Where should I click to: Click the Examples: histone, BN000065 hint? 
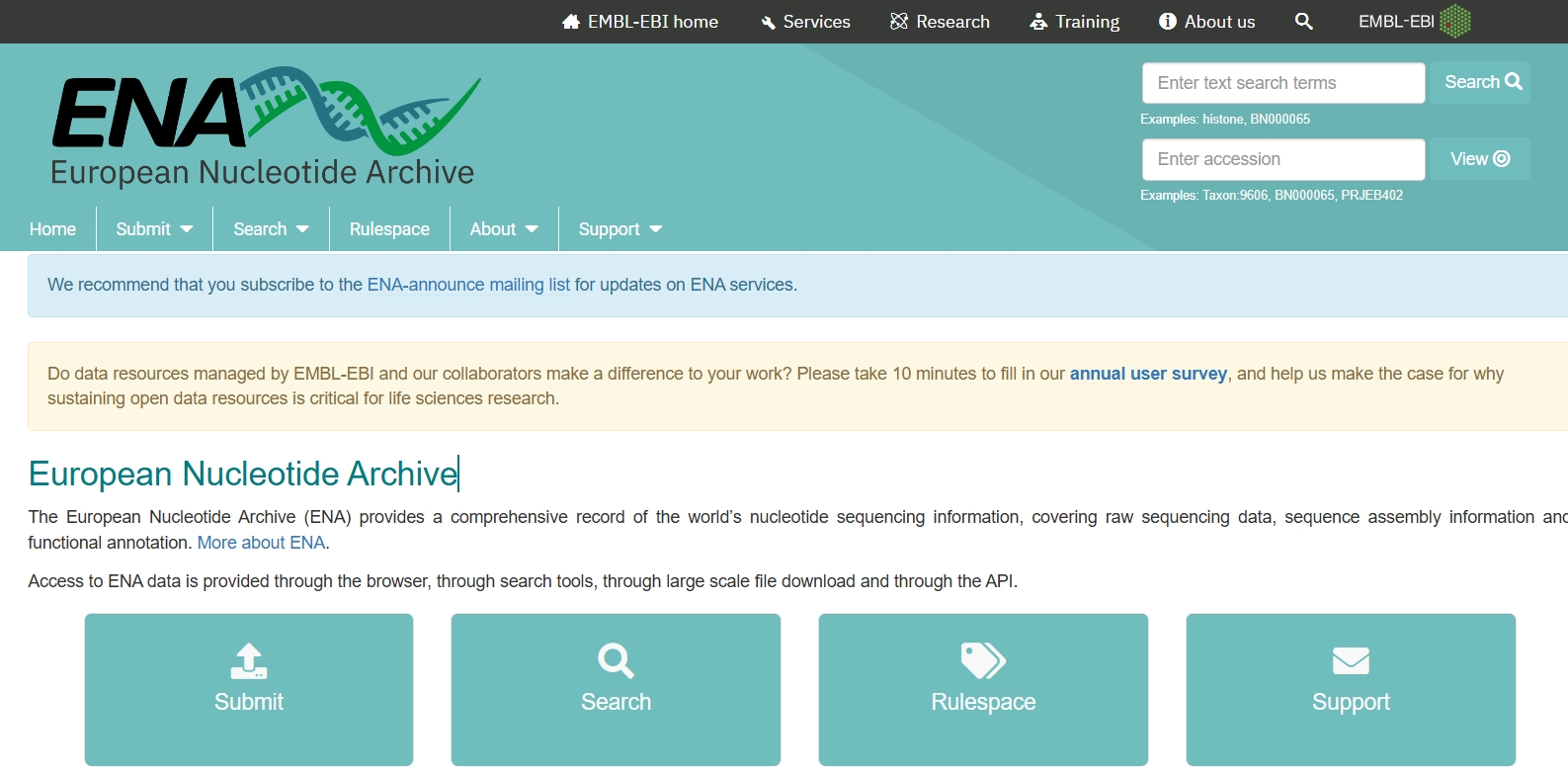click(x=1225, y=119)
